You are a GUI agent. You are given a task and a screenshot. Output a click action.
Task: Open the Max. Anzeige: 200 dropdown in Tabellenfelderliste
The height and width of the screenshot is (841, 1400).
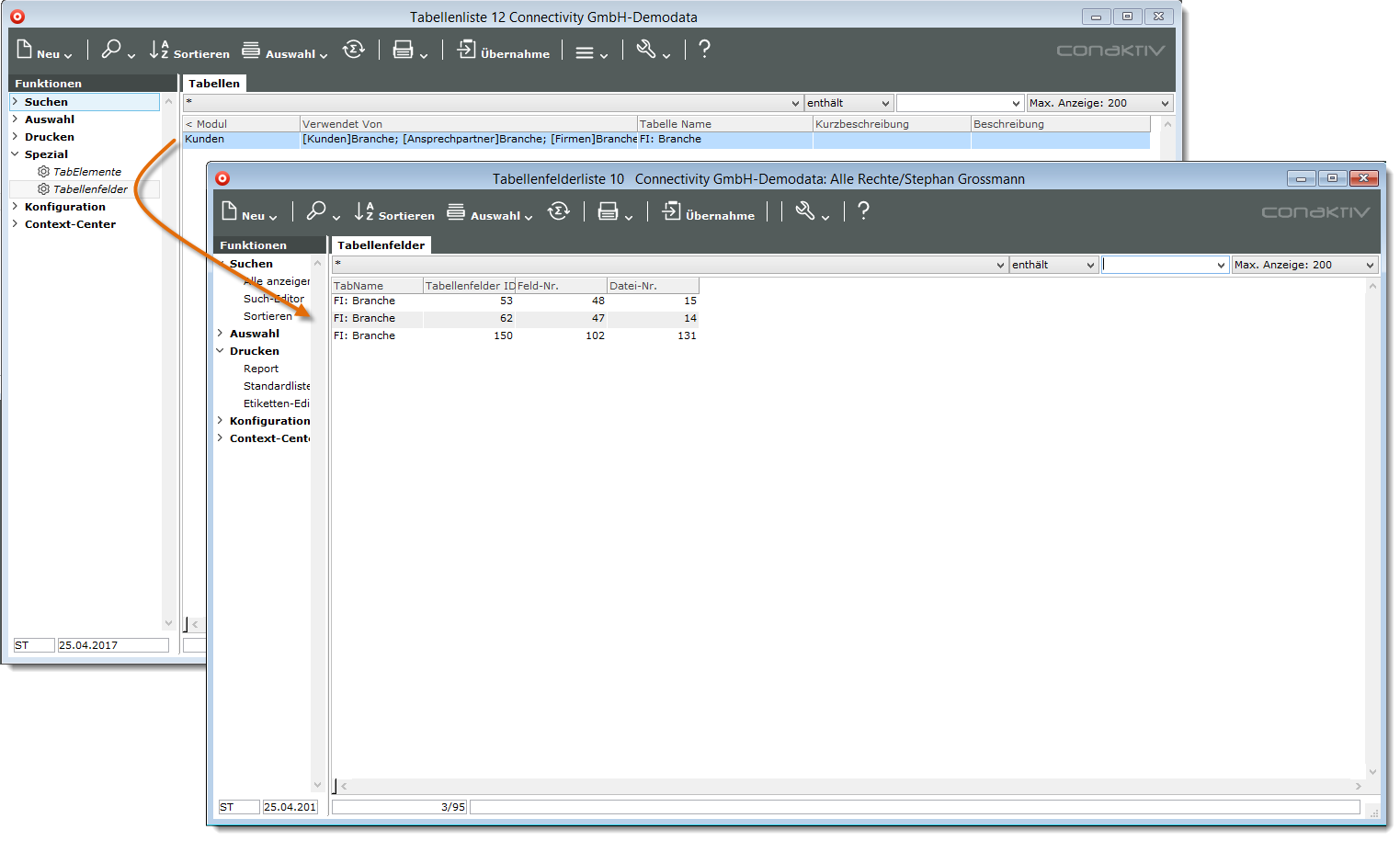pyautogui.click(x=1303, y=265)
